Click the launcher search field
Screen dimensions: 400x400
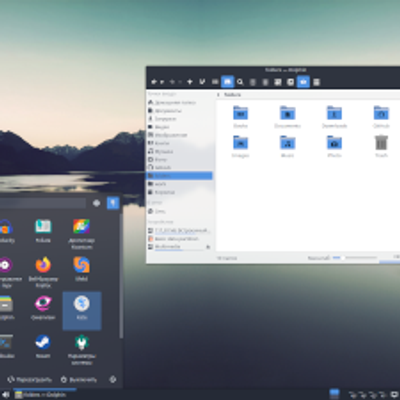[x=43, y=203]
